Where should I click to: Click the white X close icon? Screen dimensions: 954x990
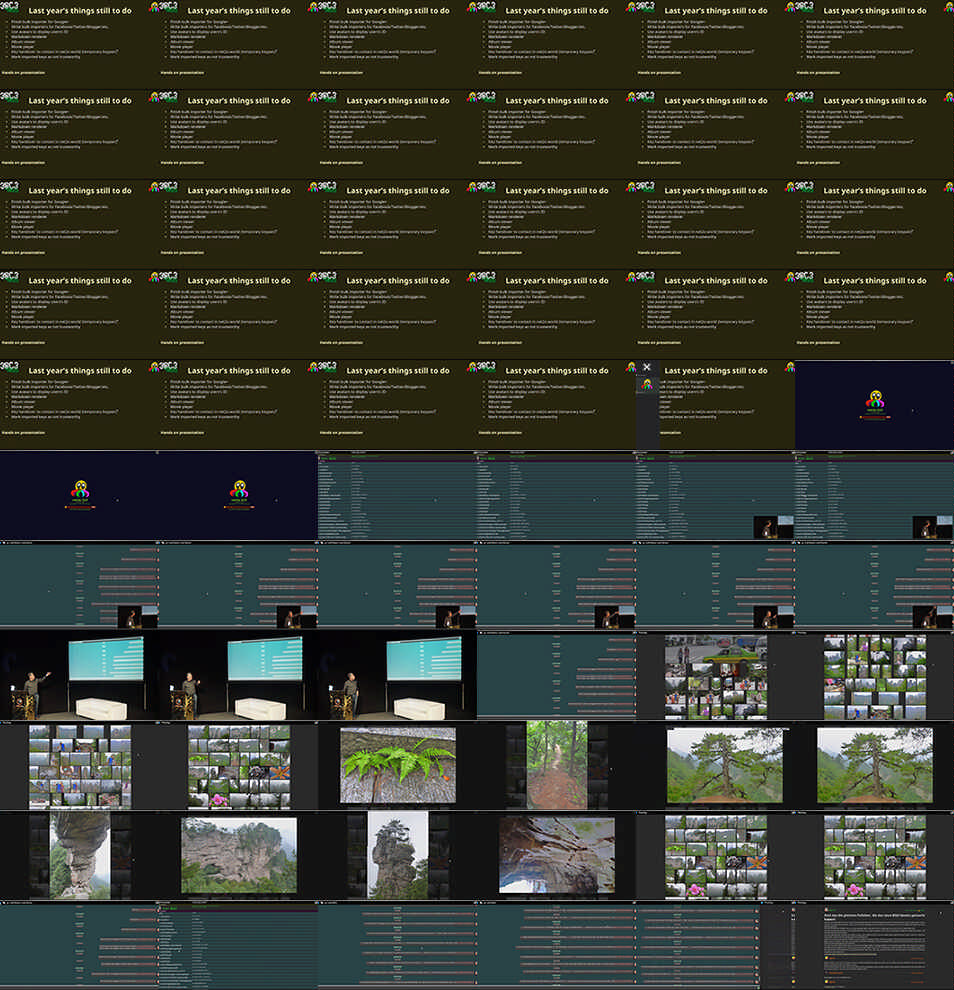click(x=647, y=367)
